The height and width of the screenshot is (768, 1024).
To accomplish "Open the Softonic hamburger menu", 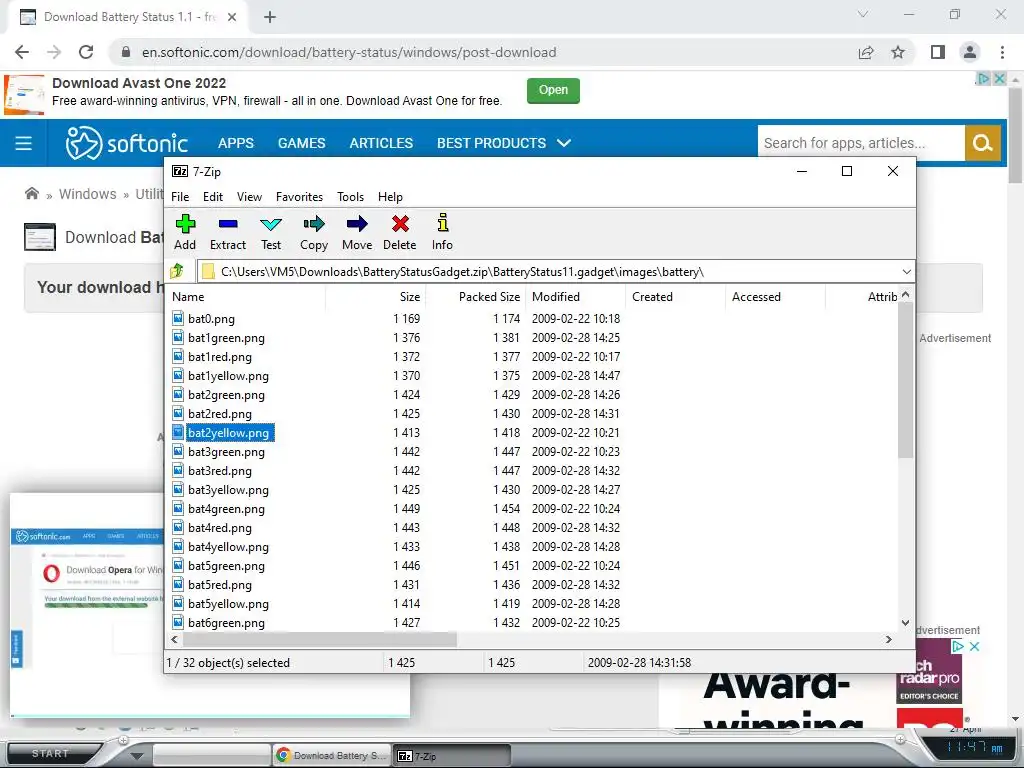I will [24, 143].
